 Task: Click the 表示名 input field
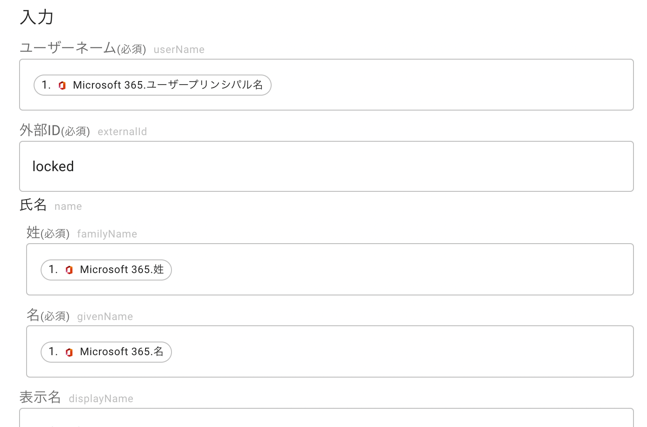(326, 418)
